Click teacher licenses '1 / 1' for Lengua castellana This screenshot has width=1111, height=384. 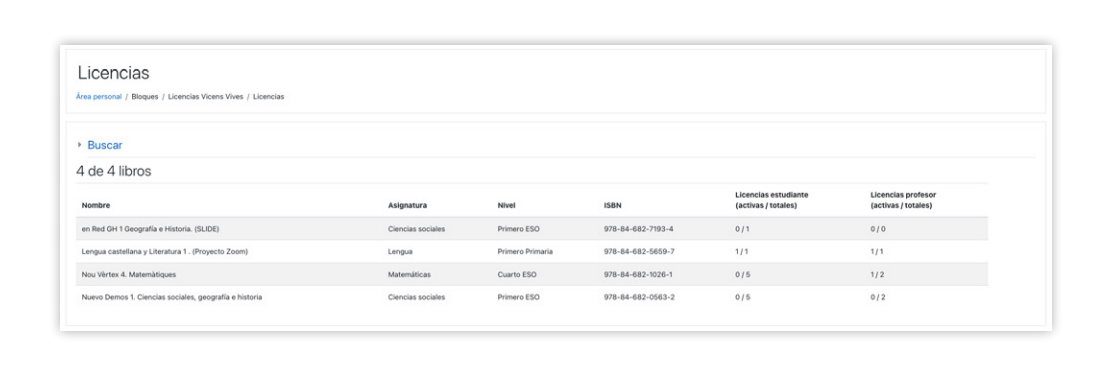coord(876,252)
